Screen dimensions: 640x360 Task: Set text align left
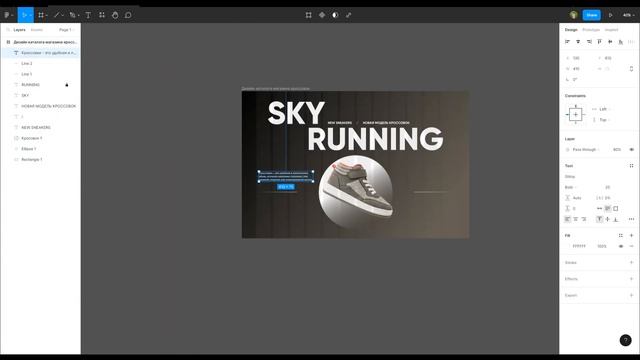(567, 219)
